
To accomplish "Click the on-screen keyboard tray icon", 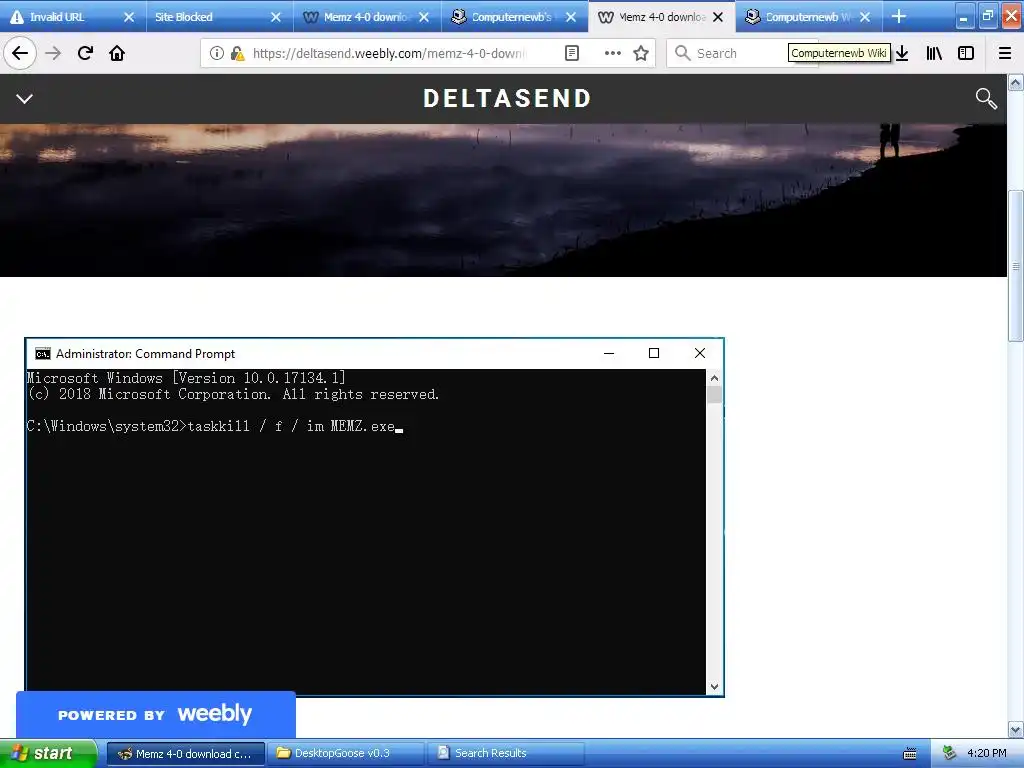I will pos(910,754).
